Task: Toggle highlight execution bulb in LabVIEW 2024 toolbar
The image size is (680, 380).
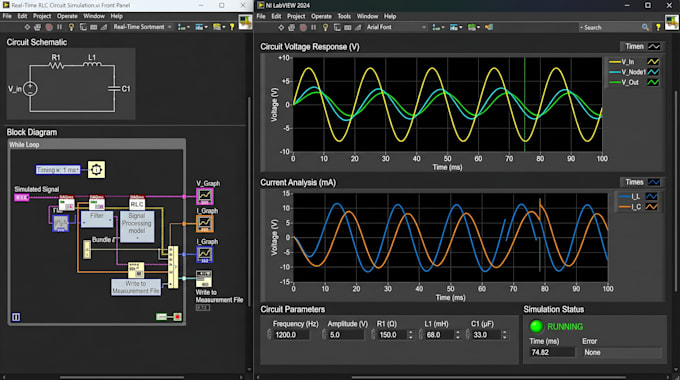Action: pyautogui.click(x=326, y=27)
